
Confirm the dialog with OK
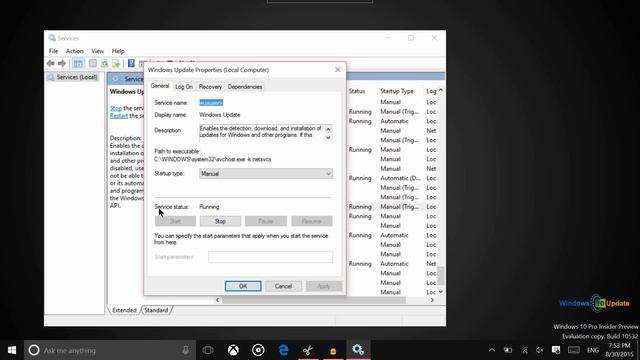pos(243,286)
